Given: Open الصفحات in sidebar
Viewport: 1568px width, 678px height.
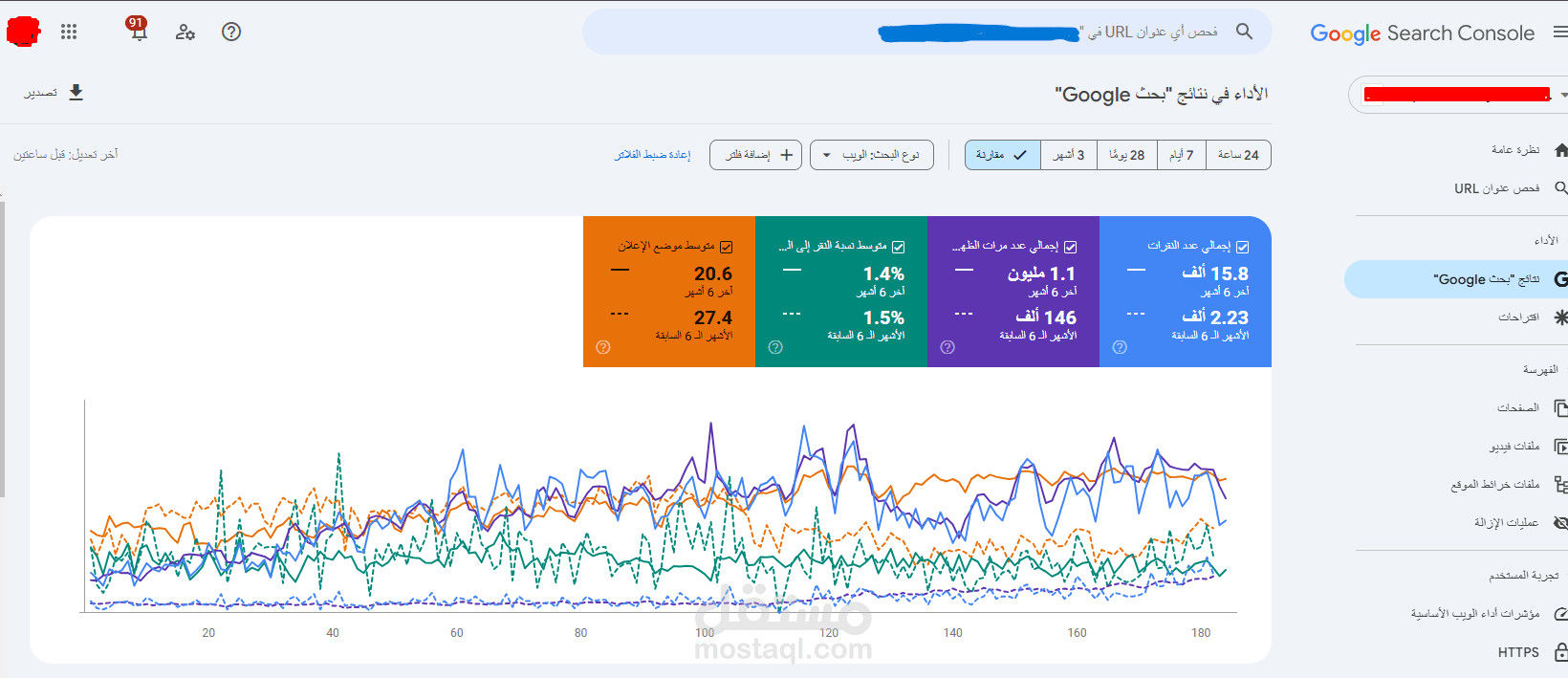Looking at the screenshot, I should [x=1517, y=408].
